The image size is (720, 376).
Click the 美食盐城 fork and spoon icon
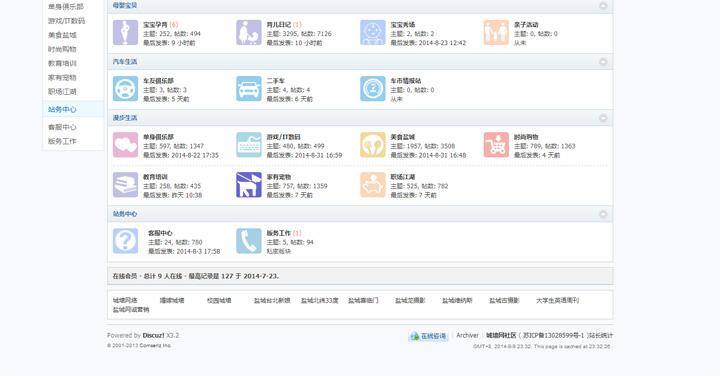tap(372, 145)
